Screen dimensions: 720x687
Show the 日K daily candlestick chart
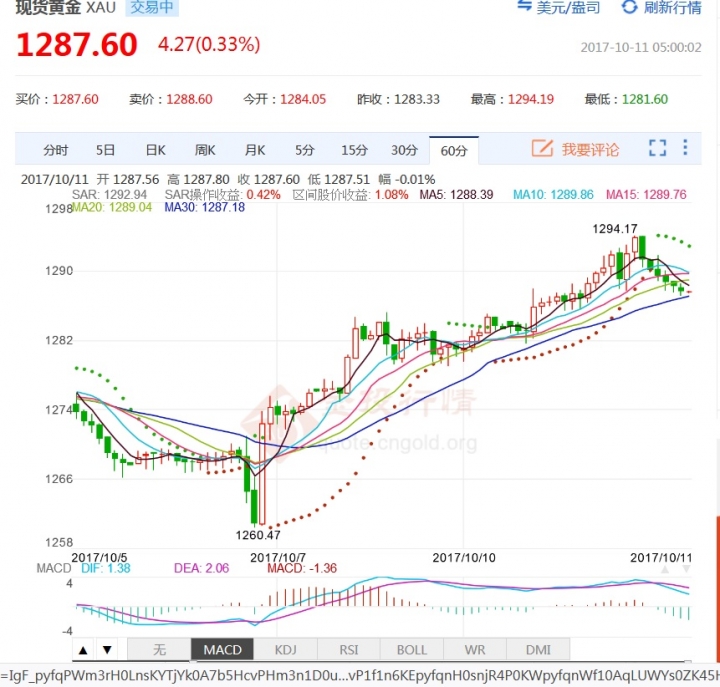(155, 150)
